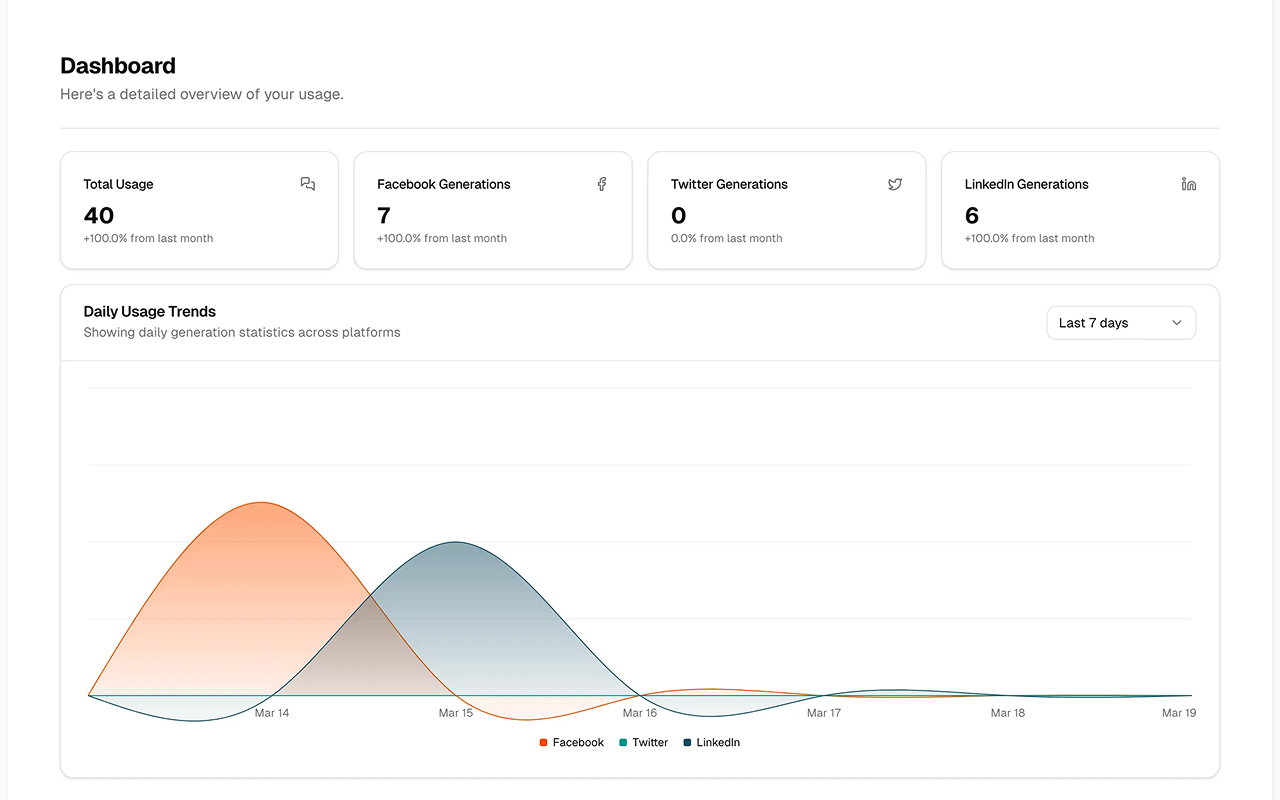This screenshot has width=1280, height=800.
Task: Click the dark blue LinkedIn legend swatch
Action: (x=687, y=743)
